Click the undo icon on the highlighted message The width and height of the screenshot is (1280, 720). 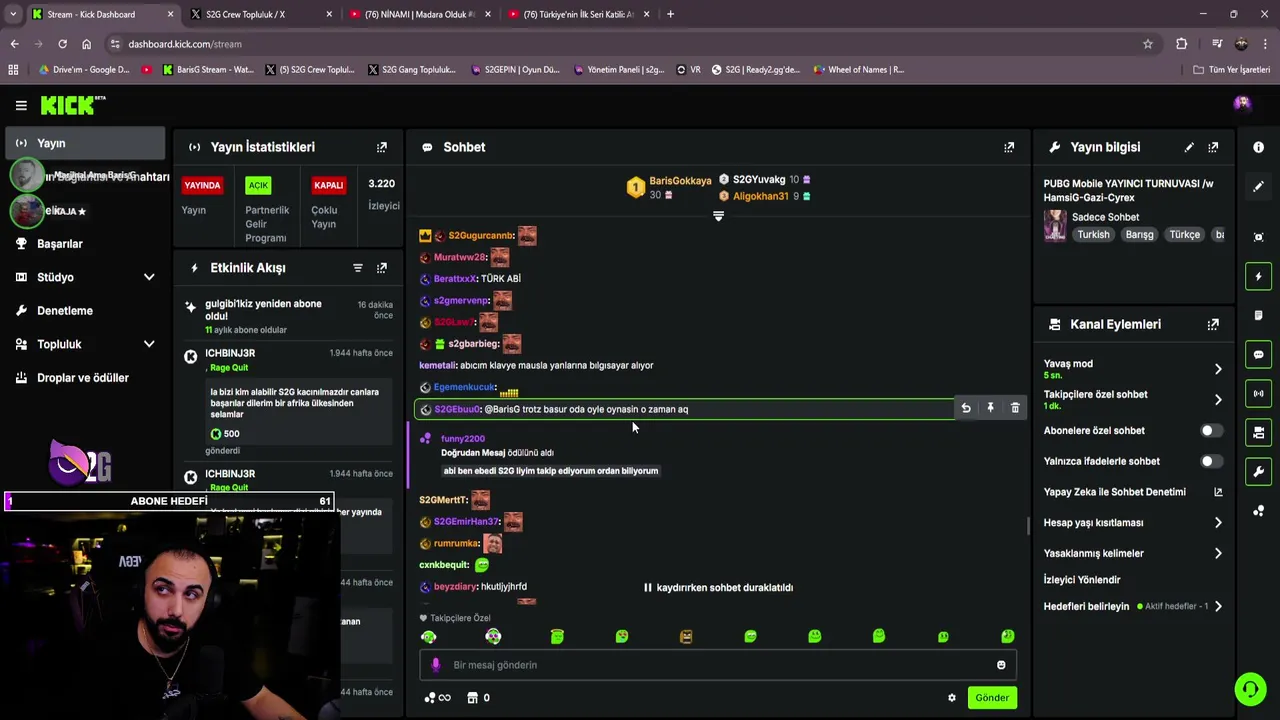coord(965,408)
